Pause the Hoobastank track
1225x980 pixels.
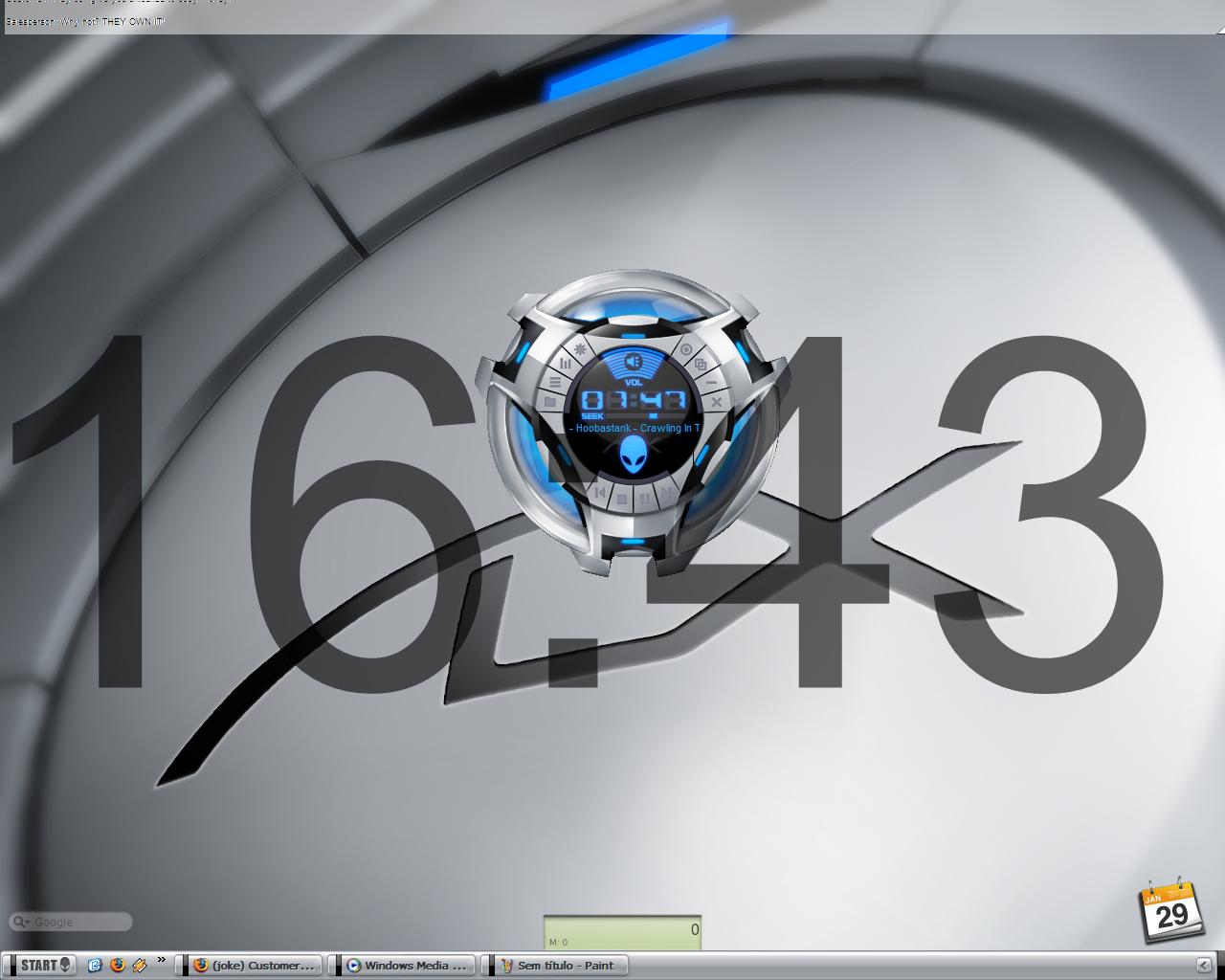coord(644,499)
